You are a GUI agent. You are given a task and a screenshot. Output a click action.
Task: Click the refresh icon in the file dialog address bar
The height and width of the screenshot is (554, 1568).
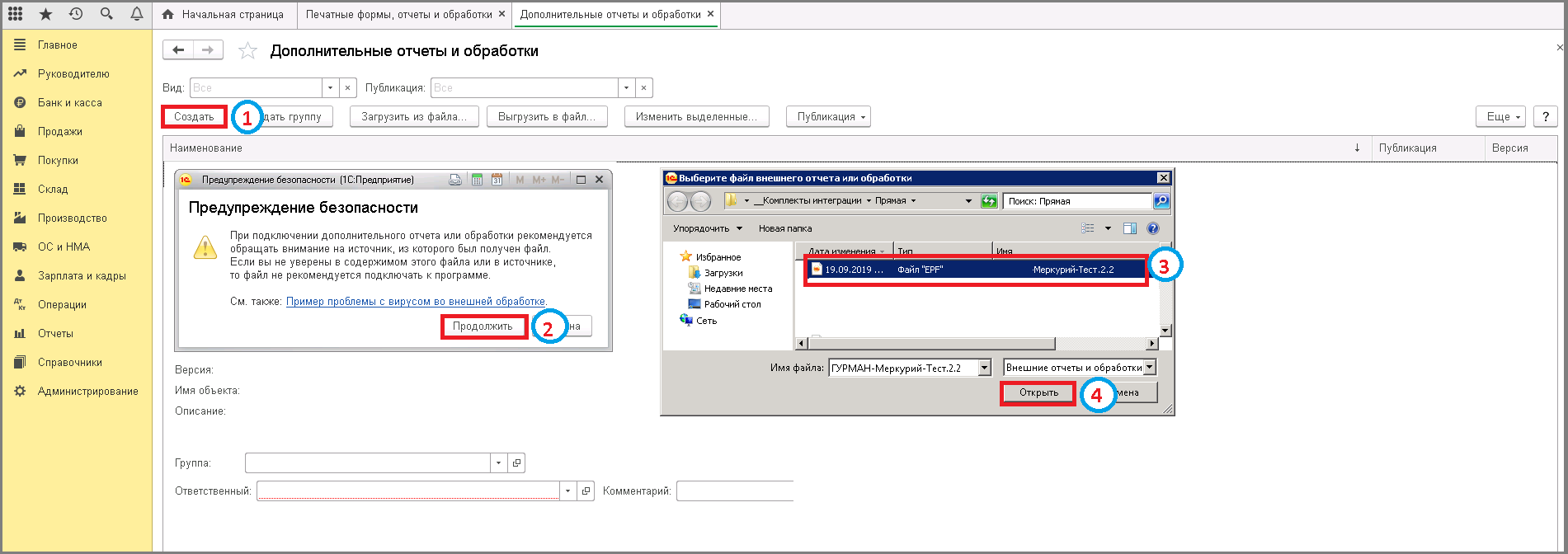pyautogui.click(x=989, y=201)
